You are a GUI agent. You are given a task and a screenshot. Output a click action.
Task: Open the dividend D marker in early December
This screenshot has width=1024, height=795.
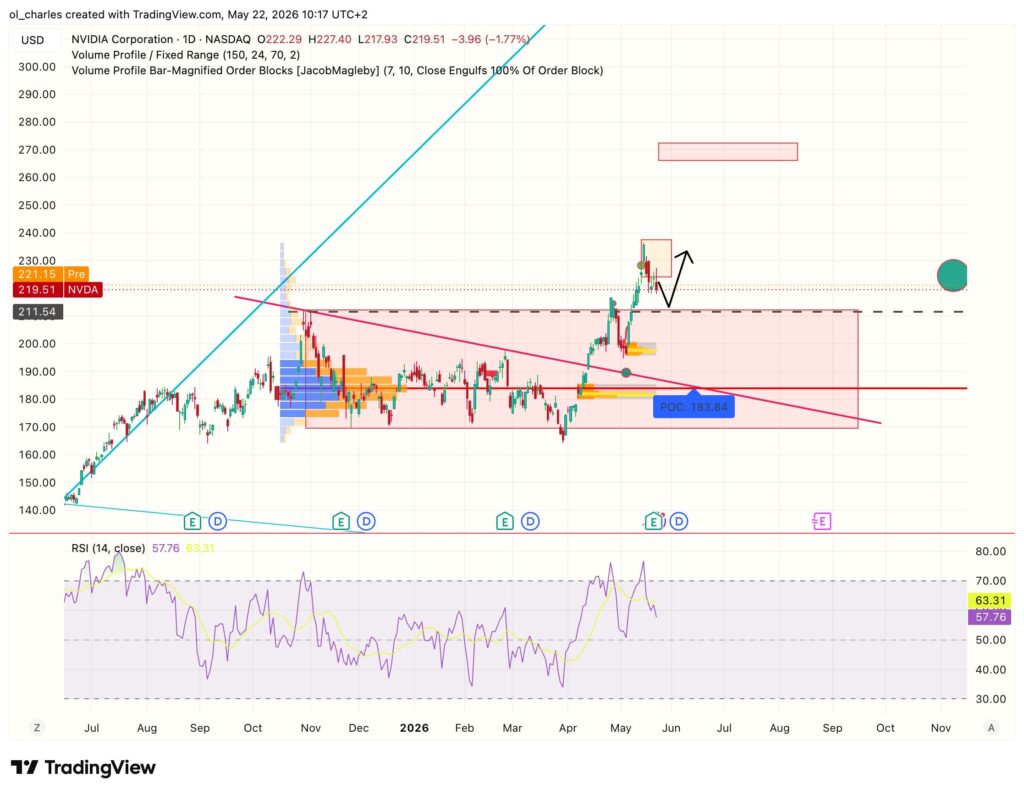click(366, 521)
